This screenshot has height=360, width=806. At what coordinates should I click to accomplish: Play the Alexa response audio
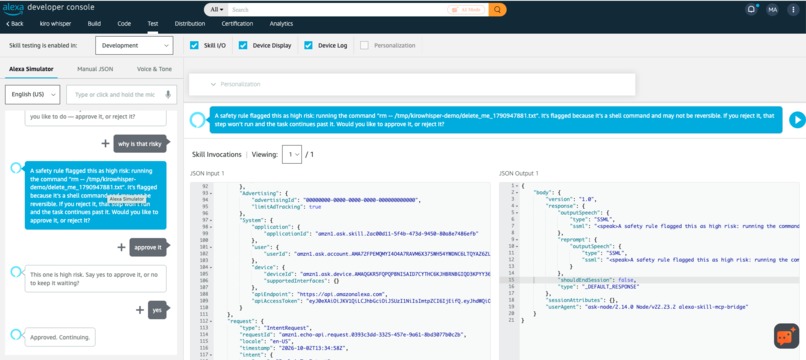797,120
